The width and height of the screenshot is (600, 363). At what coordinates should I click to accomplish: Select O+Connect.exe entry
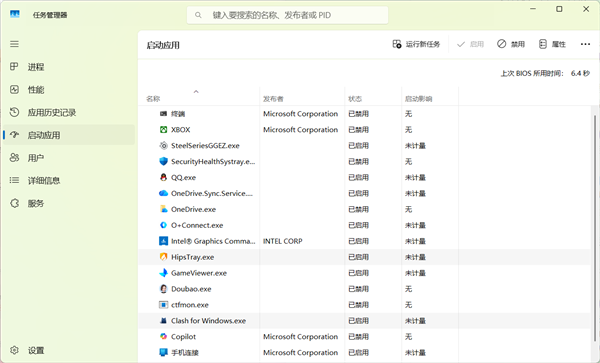pyautogui.click(x=197, y=225)
